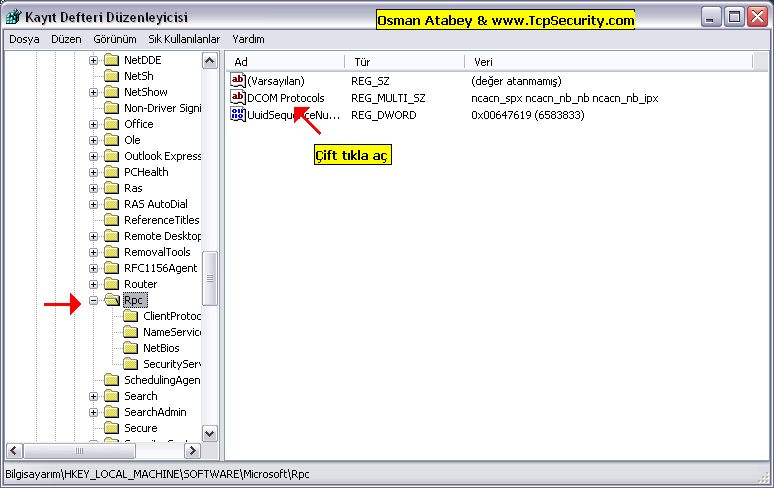Image resolution: width=774 pixels, height=488 pixels.
Task: Sort values by the Ad column header
Action: tap(284, 62)
